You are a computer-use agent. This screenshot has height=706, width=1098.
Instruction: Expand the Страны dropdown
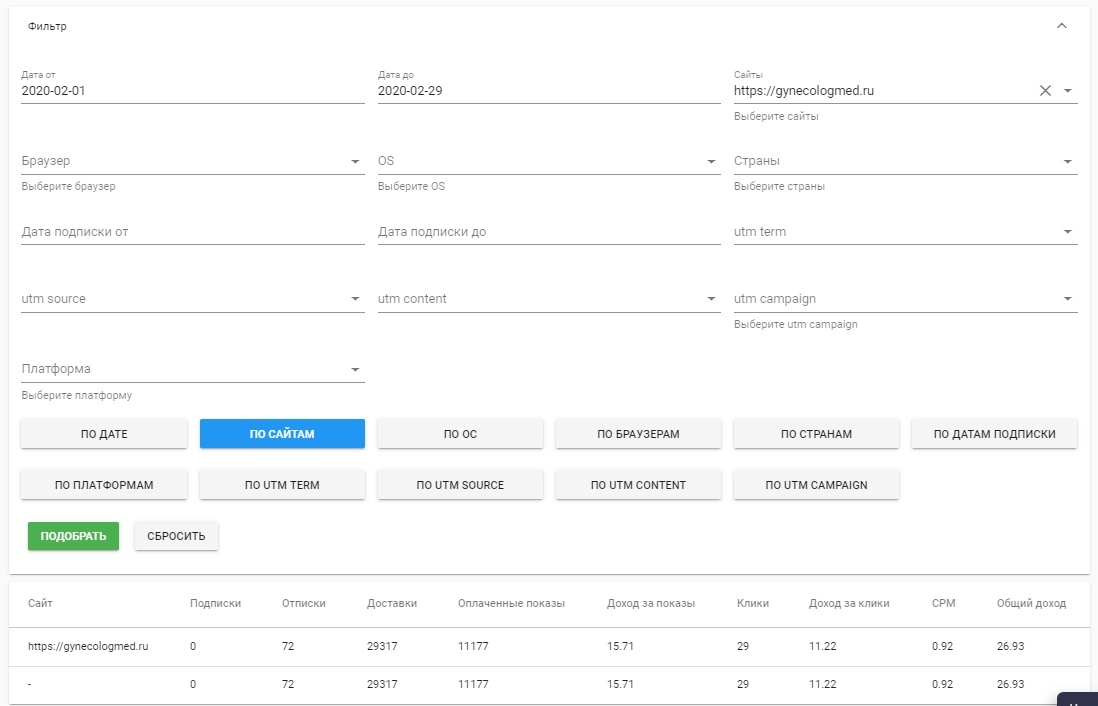tap(1068, 162)
